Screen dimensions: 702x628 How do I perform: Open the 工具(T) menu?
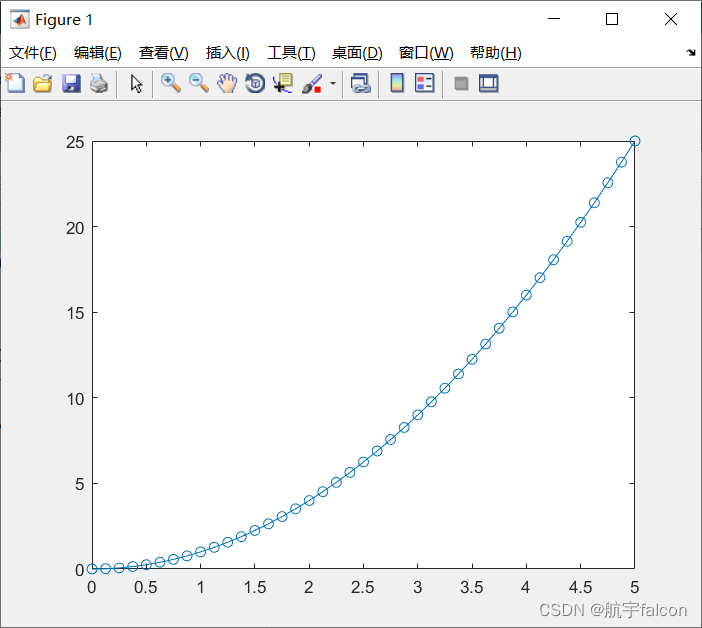[291, 53]
